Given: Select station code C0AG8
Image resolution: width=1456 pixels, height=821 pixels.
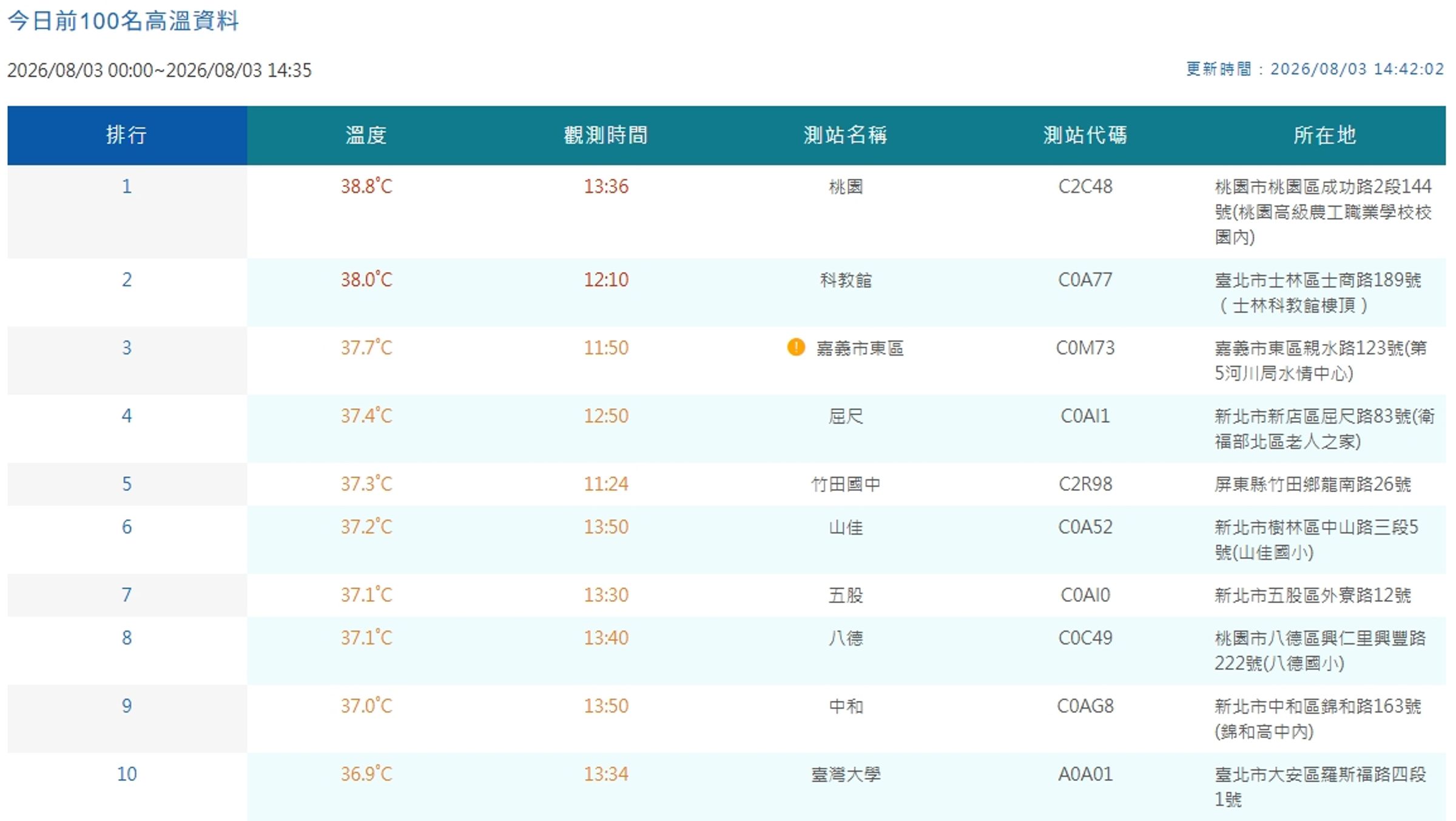Looking at the screenshot, I should click(x=1085, y=706).
